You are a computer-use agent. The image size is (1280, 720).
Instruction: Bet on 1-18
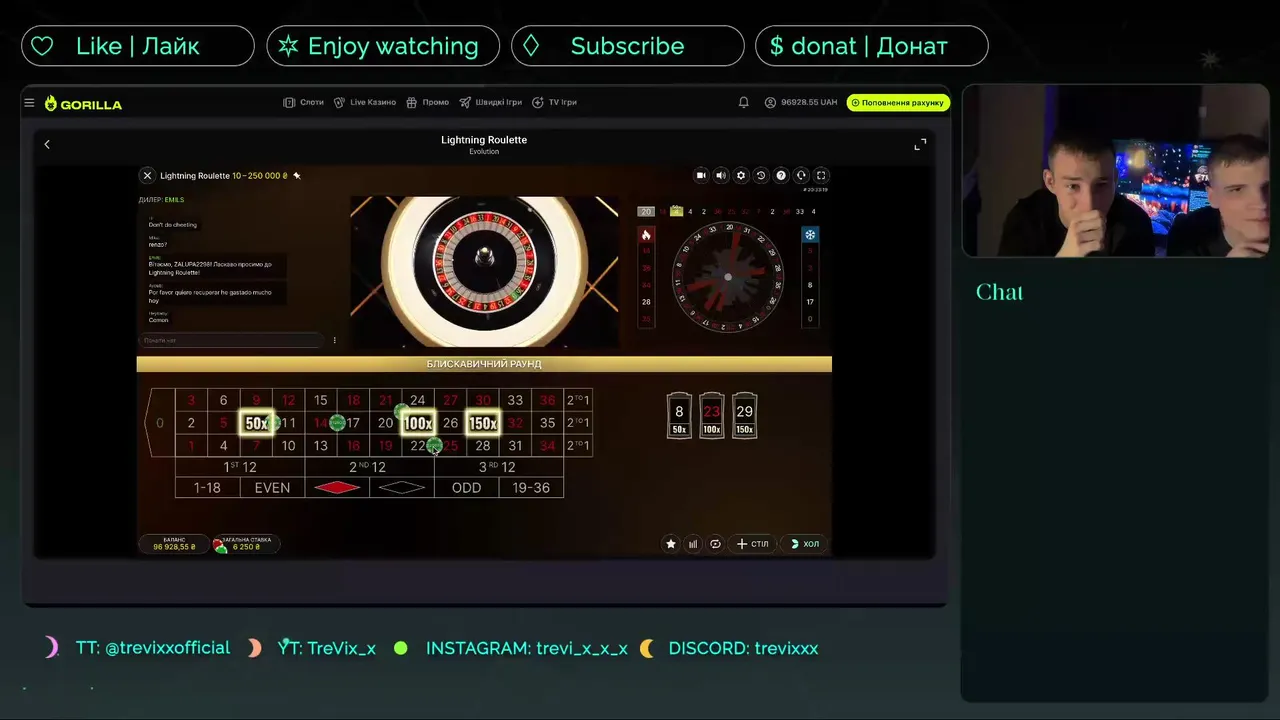coord(207,487)
